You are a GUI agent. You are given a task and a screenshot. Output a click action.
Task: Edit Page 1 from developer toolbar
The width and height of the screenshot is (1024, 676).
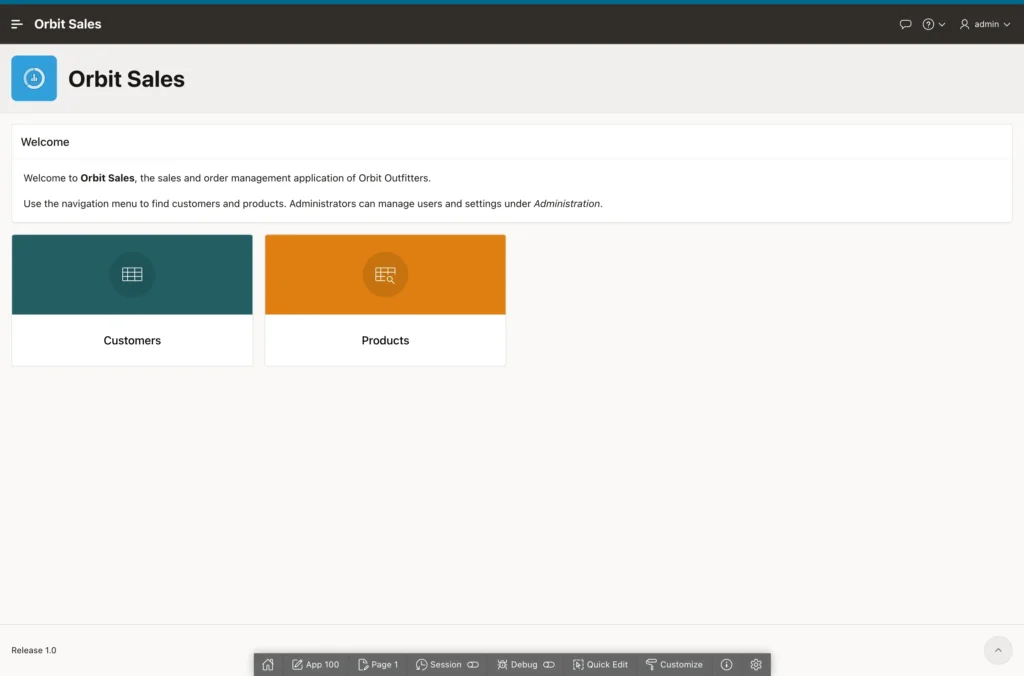click(x=378, y=664)
